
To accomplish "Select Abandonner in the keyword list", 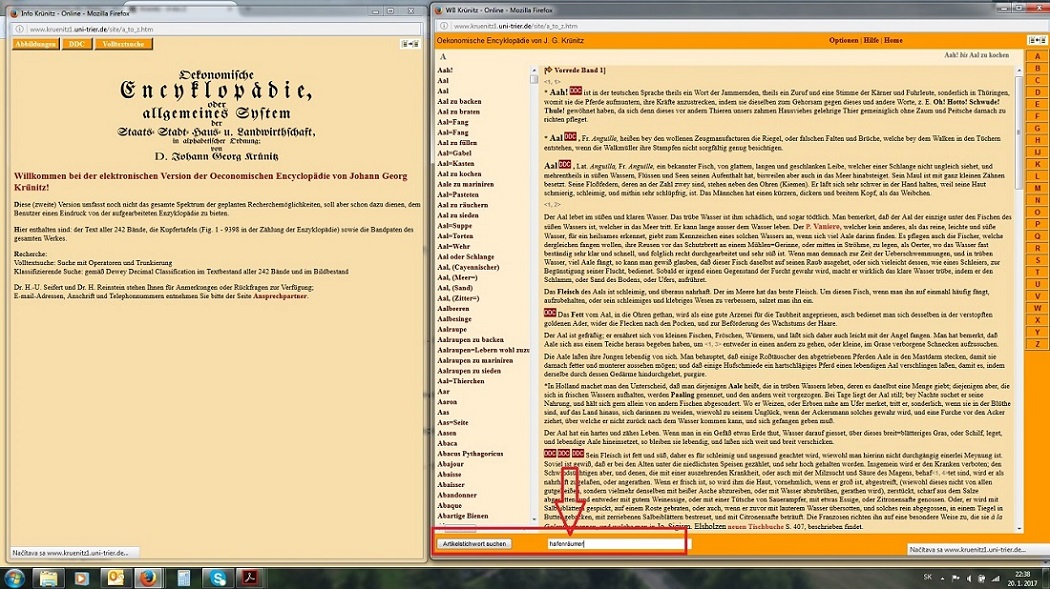I will click(x=457, y=495).
